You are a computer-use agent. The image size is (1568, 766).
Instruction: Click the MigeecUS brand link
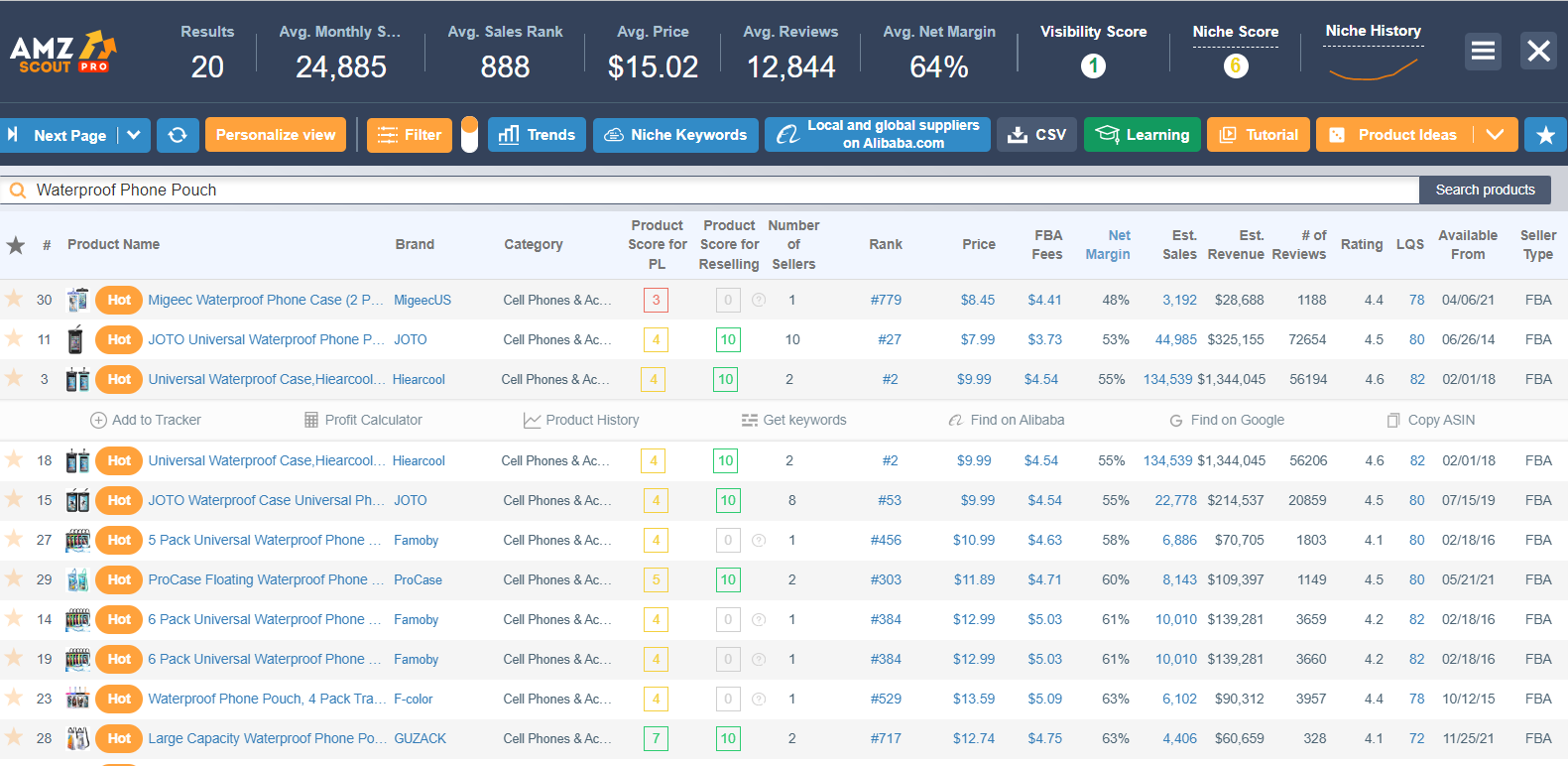pyautogui.click(x=422, y=300)
